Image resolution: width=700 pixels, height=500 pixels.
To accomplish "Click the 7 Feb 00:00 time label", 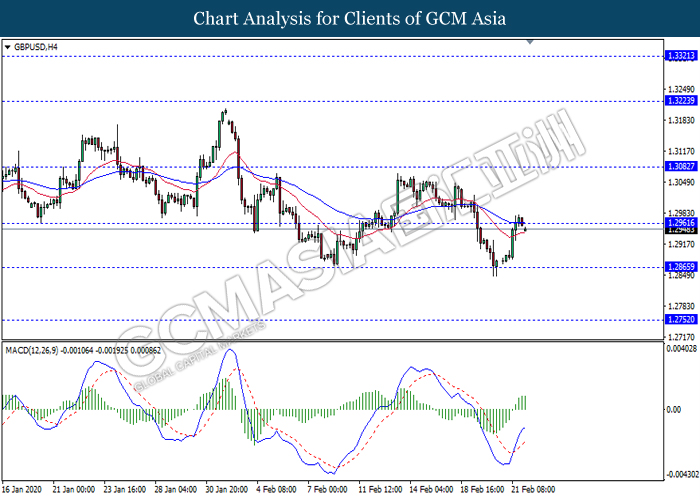I will pyautogui.click(x=328, y=490).
